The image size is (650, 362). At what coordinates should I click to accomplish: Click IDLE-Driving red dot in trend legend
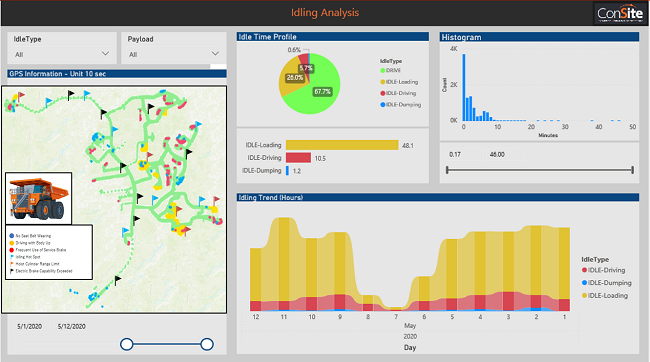point(585,270)
